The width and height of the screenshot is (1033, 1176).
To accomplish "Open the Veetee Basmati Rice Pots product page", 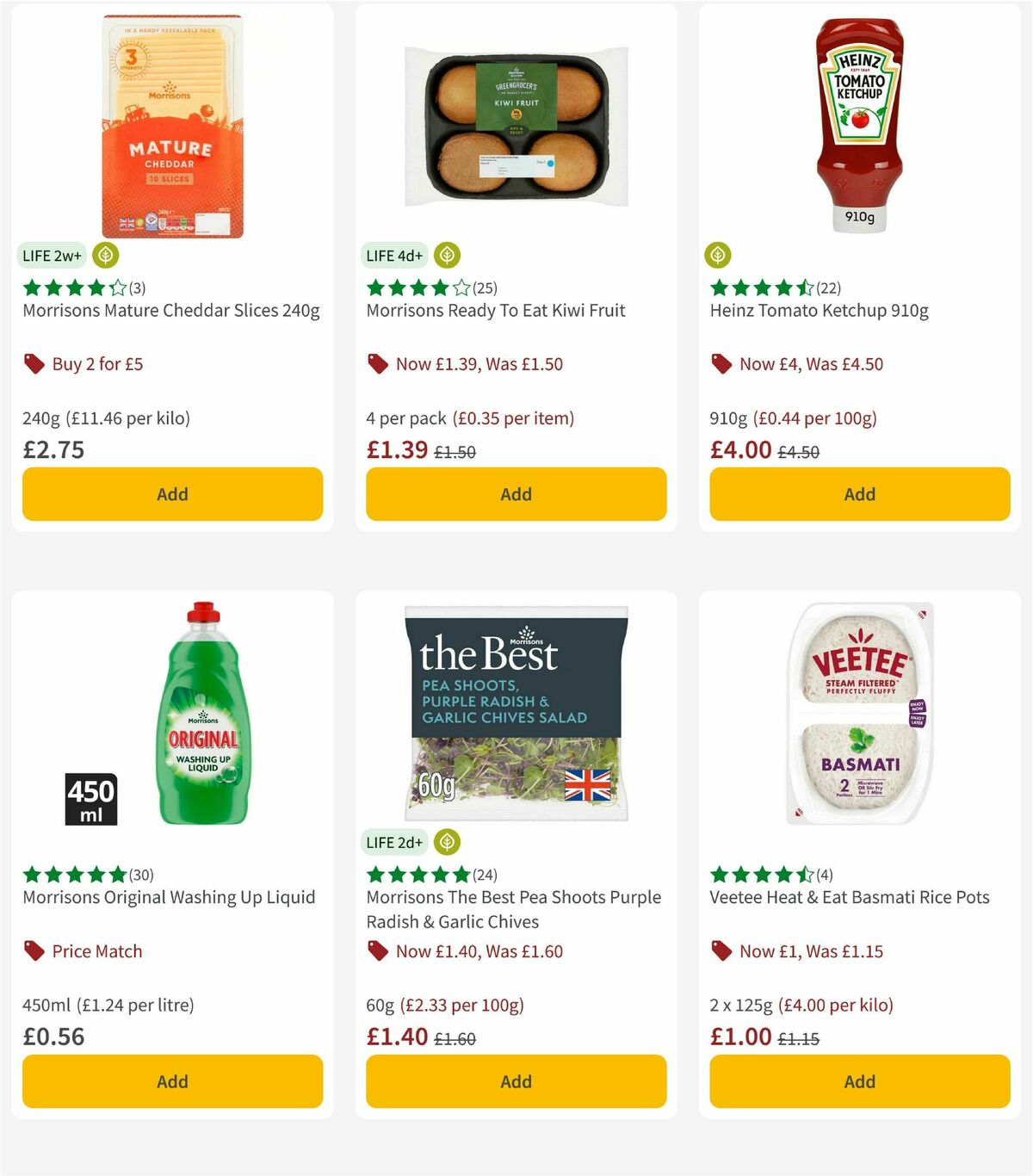I will [848, 896].
